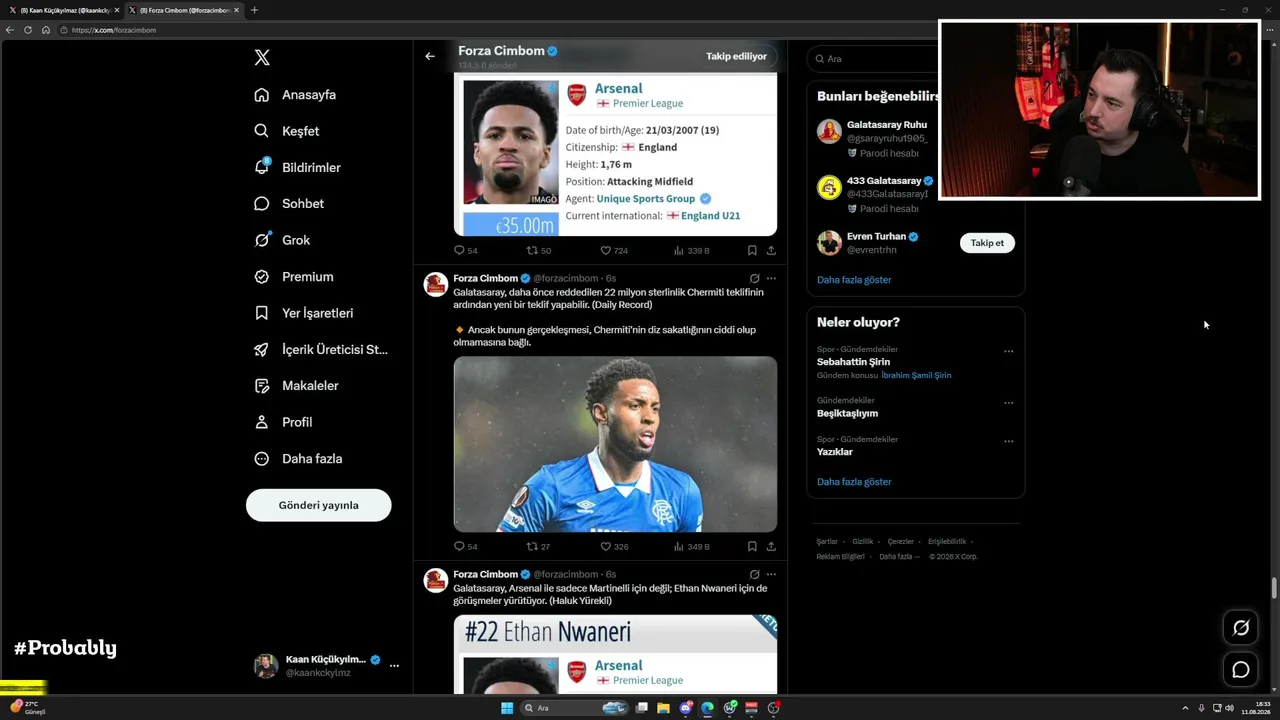Open Grok from the left sidebar

pyautogui.click(x=282, y=240)
